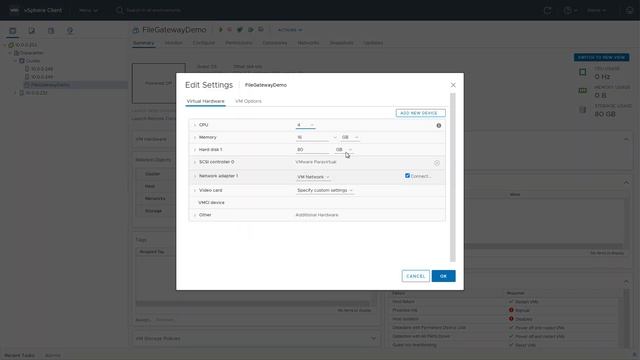Open the Menu dropdown in the header
This screenshot has width=640, height=360.
coord(89,10)
